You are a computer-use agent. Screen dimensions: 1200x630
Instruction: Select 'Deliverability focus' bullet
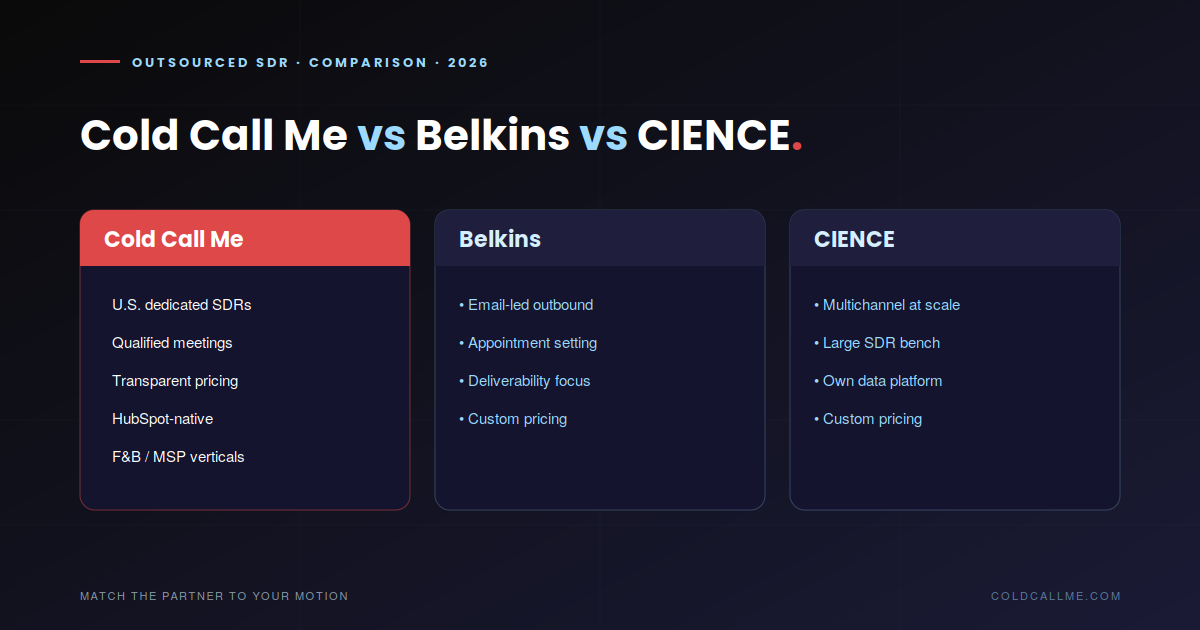point(525,381)
